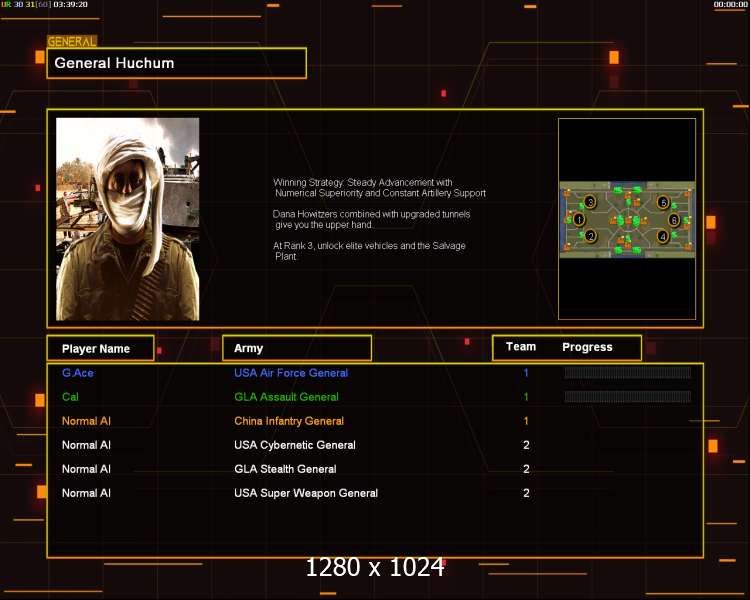The image size is (750, 600).
Task: Click the Normal AI name beside USA Super Weapon General
Action: tap(86, 493)
